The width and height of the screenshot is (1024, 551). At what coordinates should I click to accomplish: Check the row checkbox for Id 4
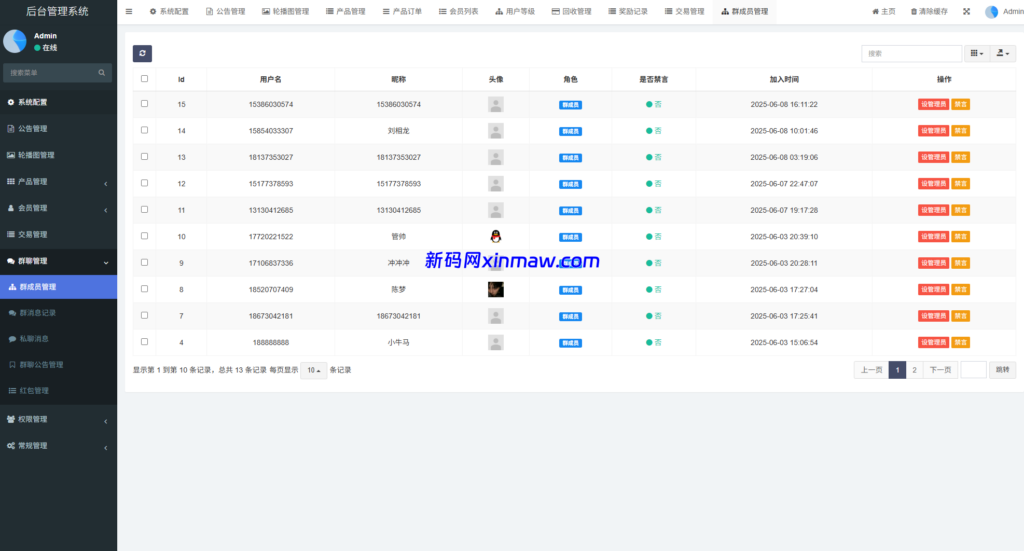(144, 341)
